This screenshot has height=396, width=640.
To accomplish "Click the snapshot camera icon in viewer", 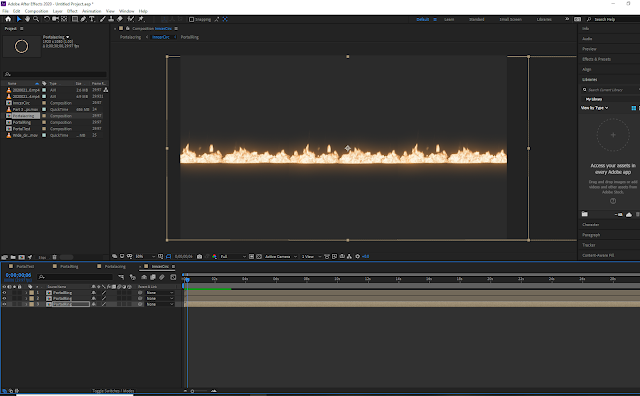I will pos(199,256).
